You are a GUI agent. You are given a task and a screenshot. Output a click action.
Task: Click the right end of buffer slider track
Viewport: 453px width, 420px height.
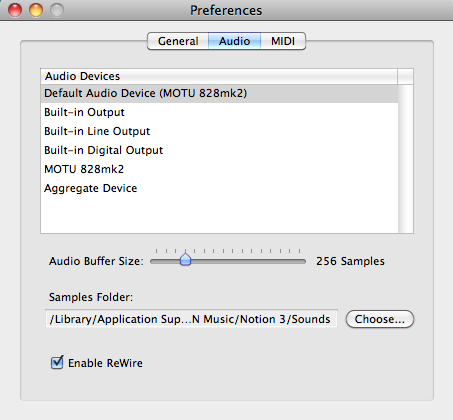[x=303, y=262]
